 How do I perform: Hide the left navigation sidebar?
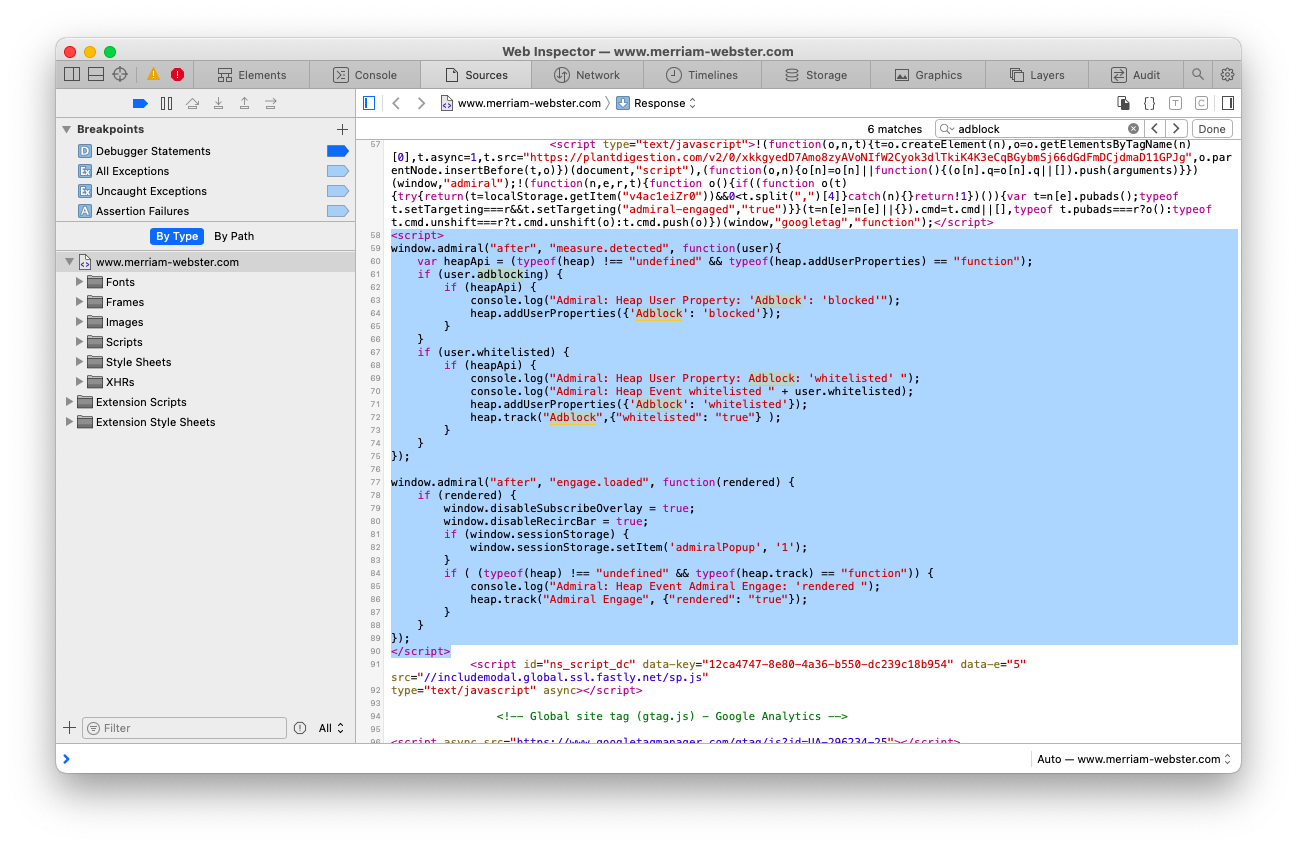[x=369, y=103]
